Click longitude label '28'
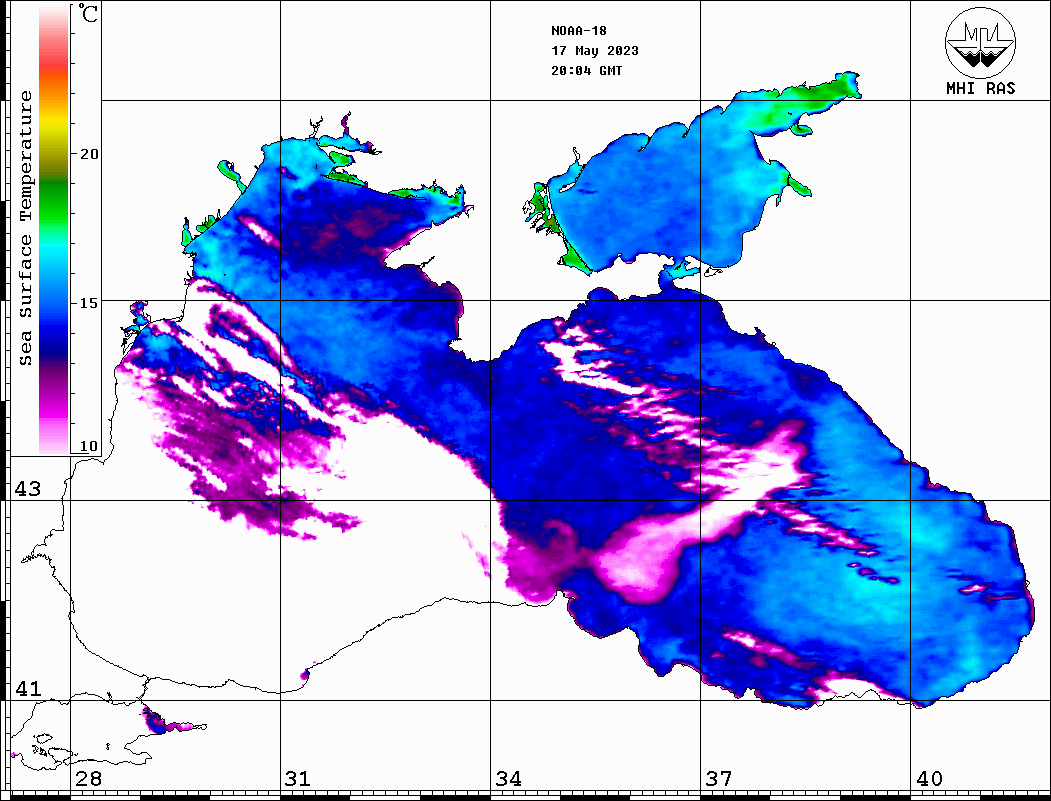The height and width of the screenshot is (801, 1051). point(88,779)
